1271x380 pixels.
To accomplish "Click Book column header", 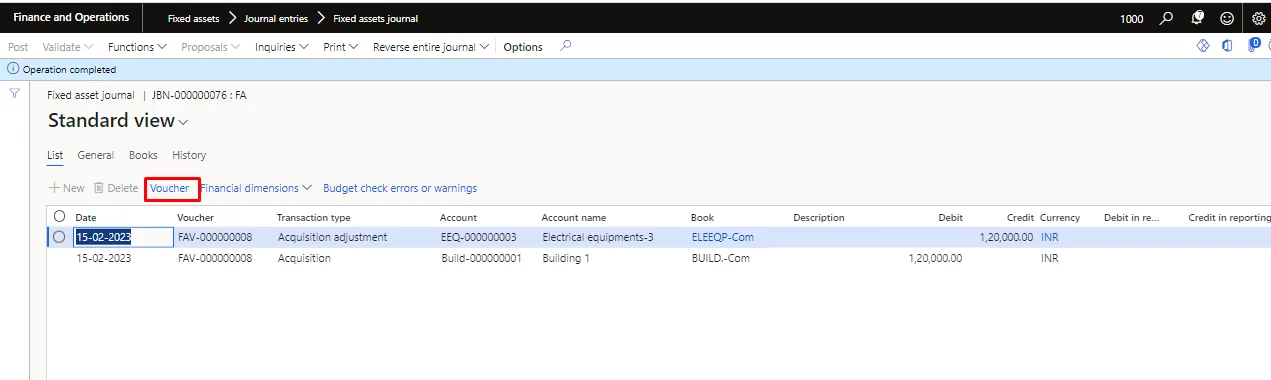I will pos(702,217).
